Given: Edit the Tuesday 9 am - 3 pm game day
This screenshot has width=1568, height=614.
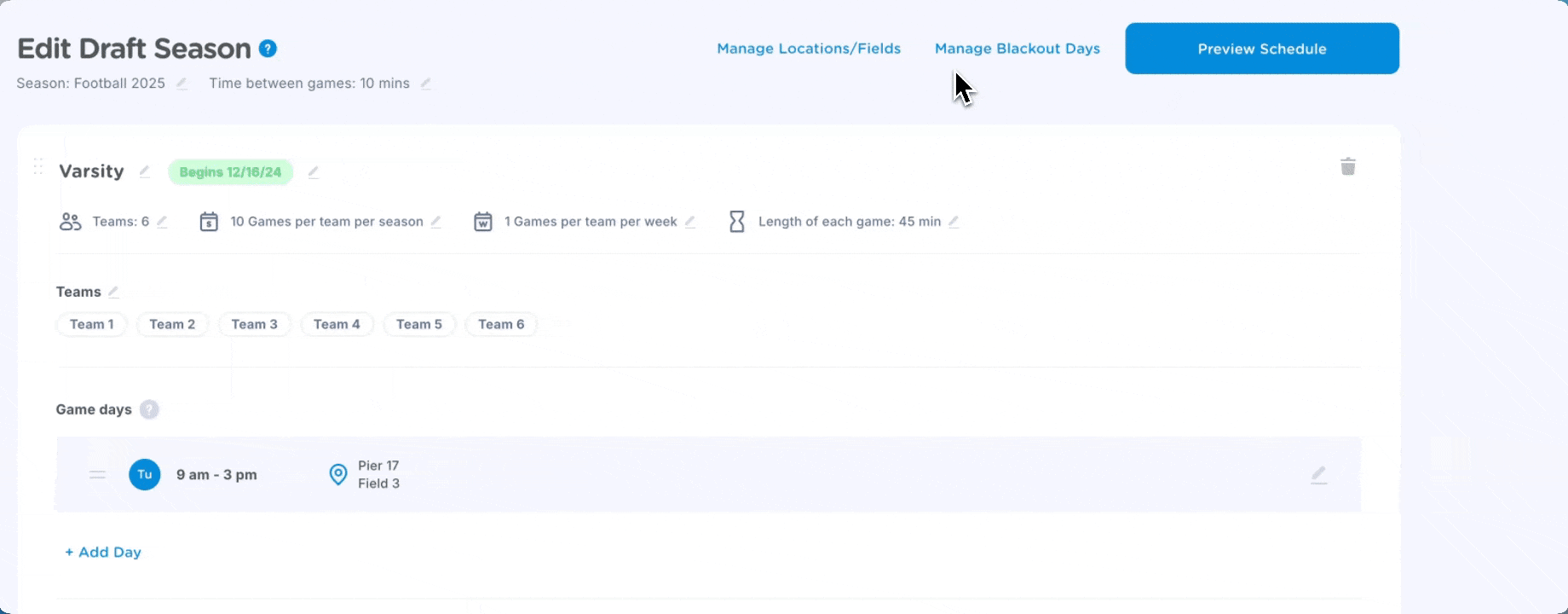Looking at the screenshot, I should point(1318,475).
